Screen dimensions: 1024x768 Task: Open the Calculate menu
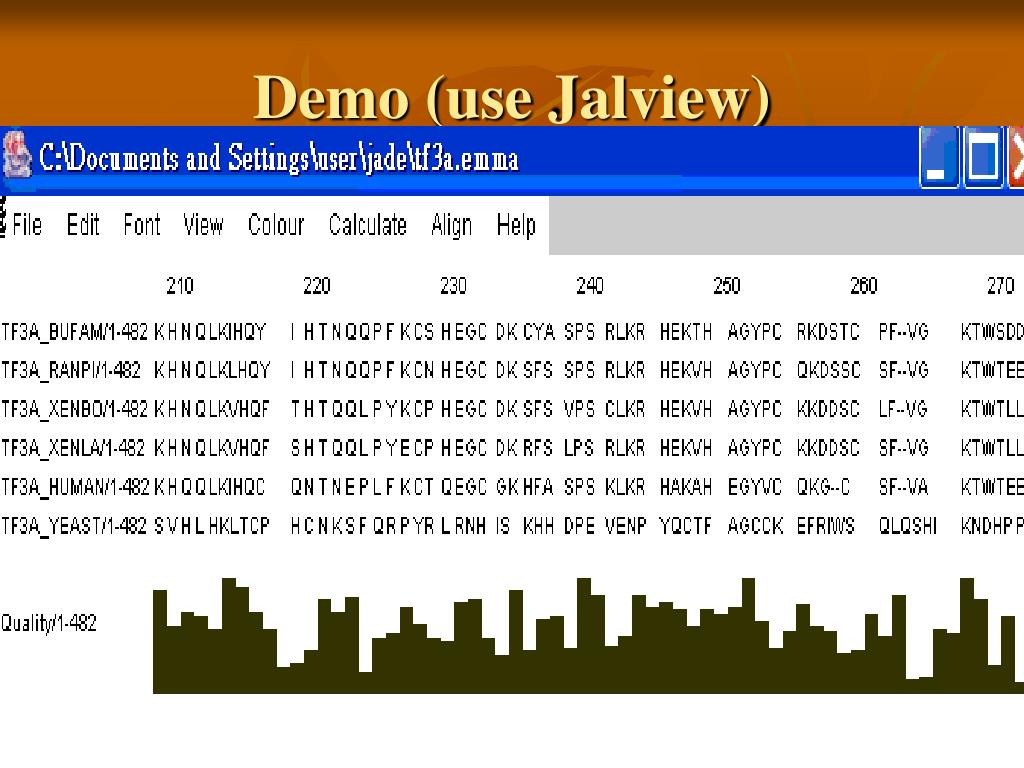coord(368,225)
